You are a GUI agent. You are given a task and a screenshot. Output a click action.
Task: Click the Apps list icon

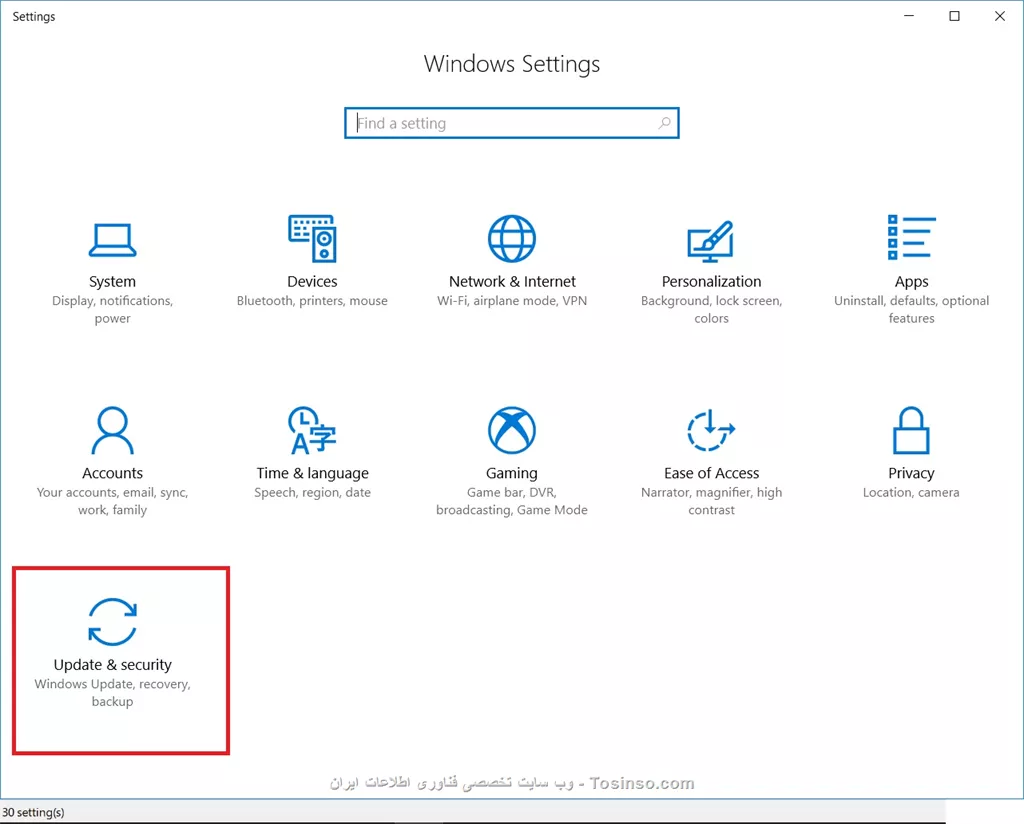click(912, 238)
